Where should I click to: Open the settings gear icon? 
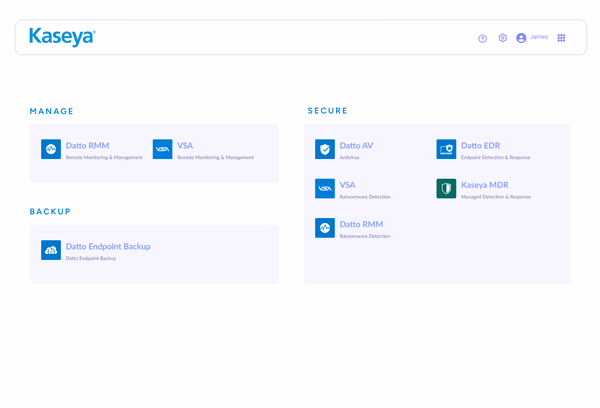(x=502, y=38)
